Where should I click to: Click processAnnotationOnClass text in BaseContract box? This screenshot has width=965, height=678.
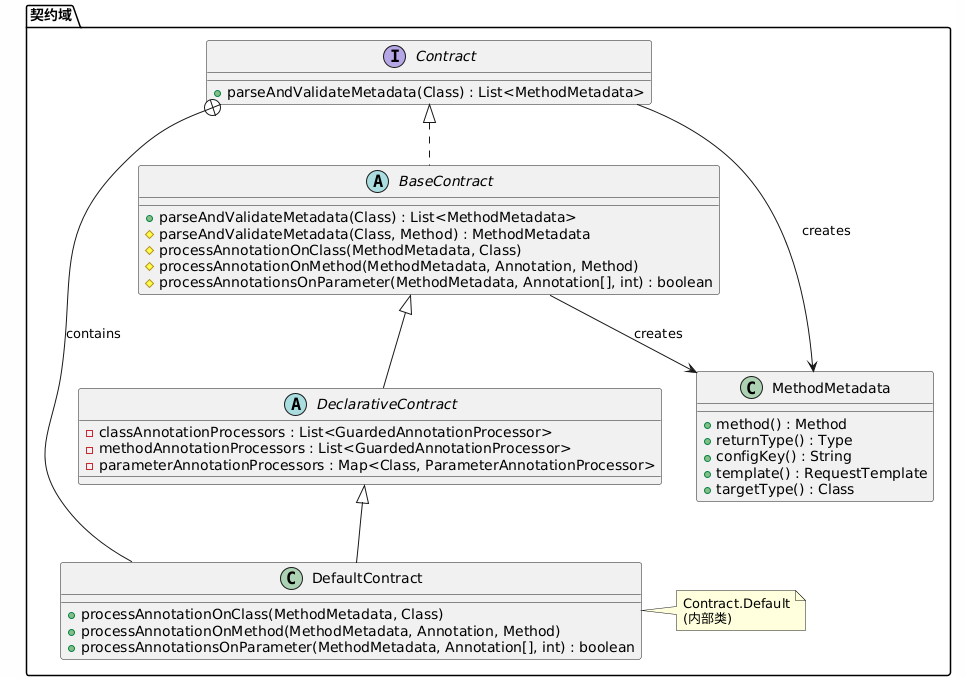(x=340, y=250)
